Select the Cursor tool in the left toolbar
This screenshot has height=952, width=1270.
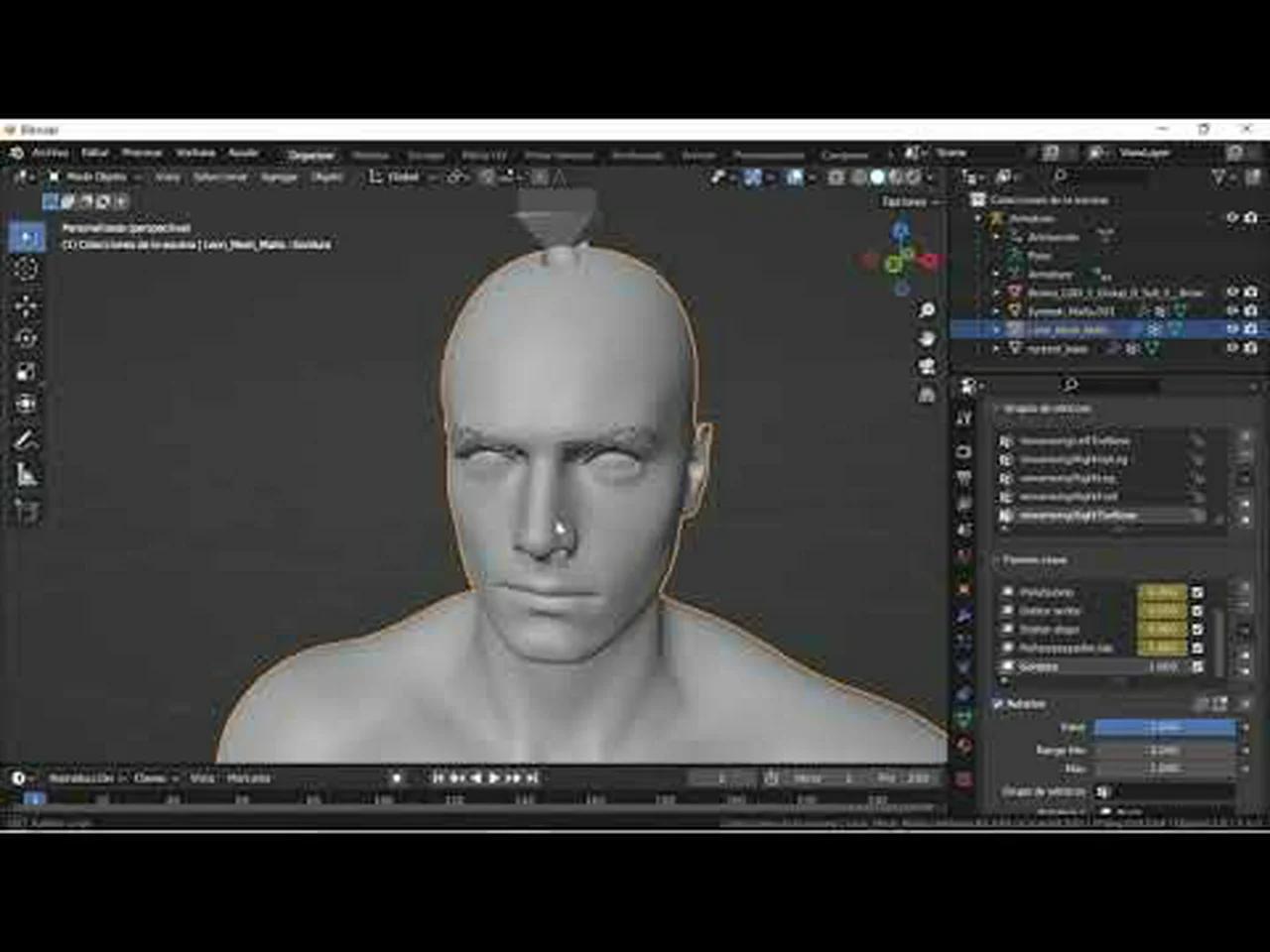pyautogui.click(x=27, y=269)
